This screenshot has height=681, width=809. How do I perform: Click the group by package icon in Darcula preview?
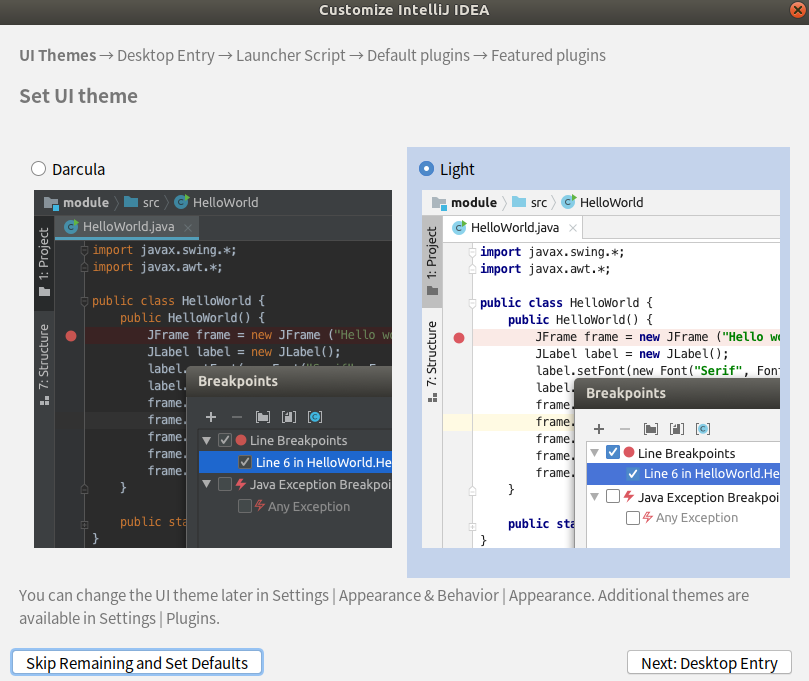[263, 417]
